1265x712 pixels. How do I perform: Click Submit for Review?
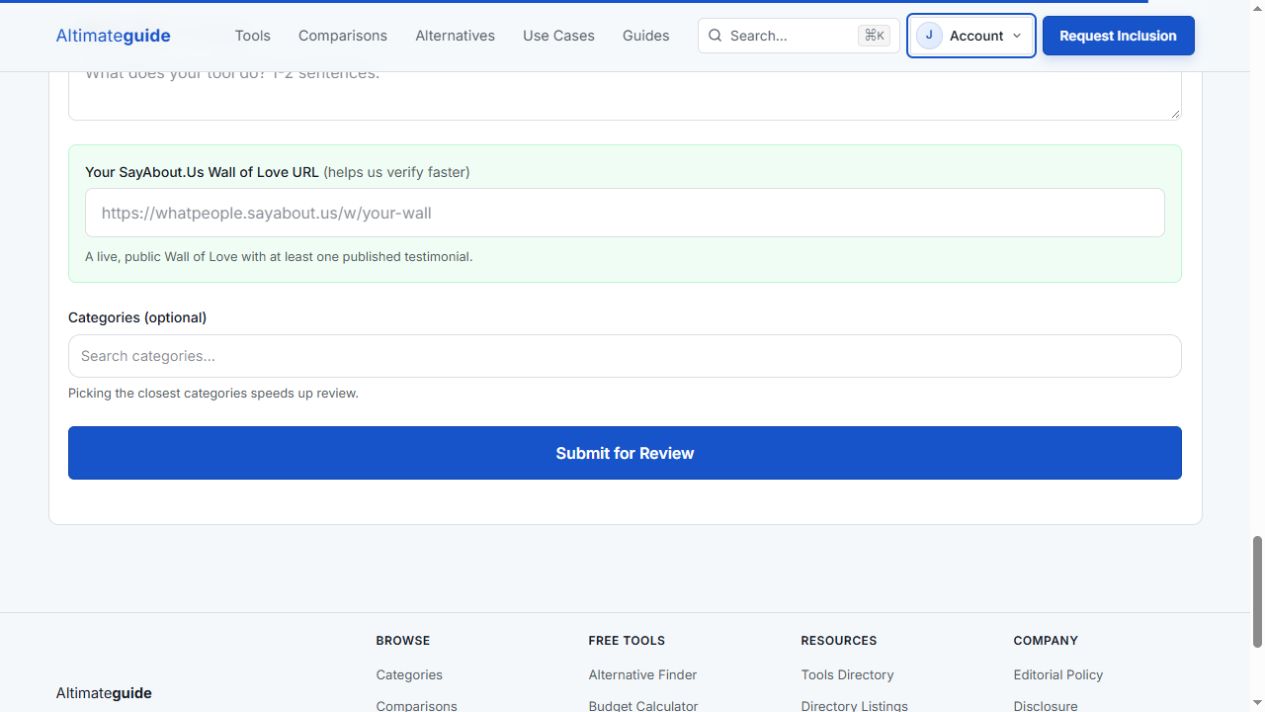[625, 453]
